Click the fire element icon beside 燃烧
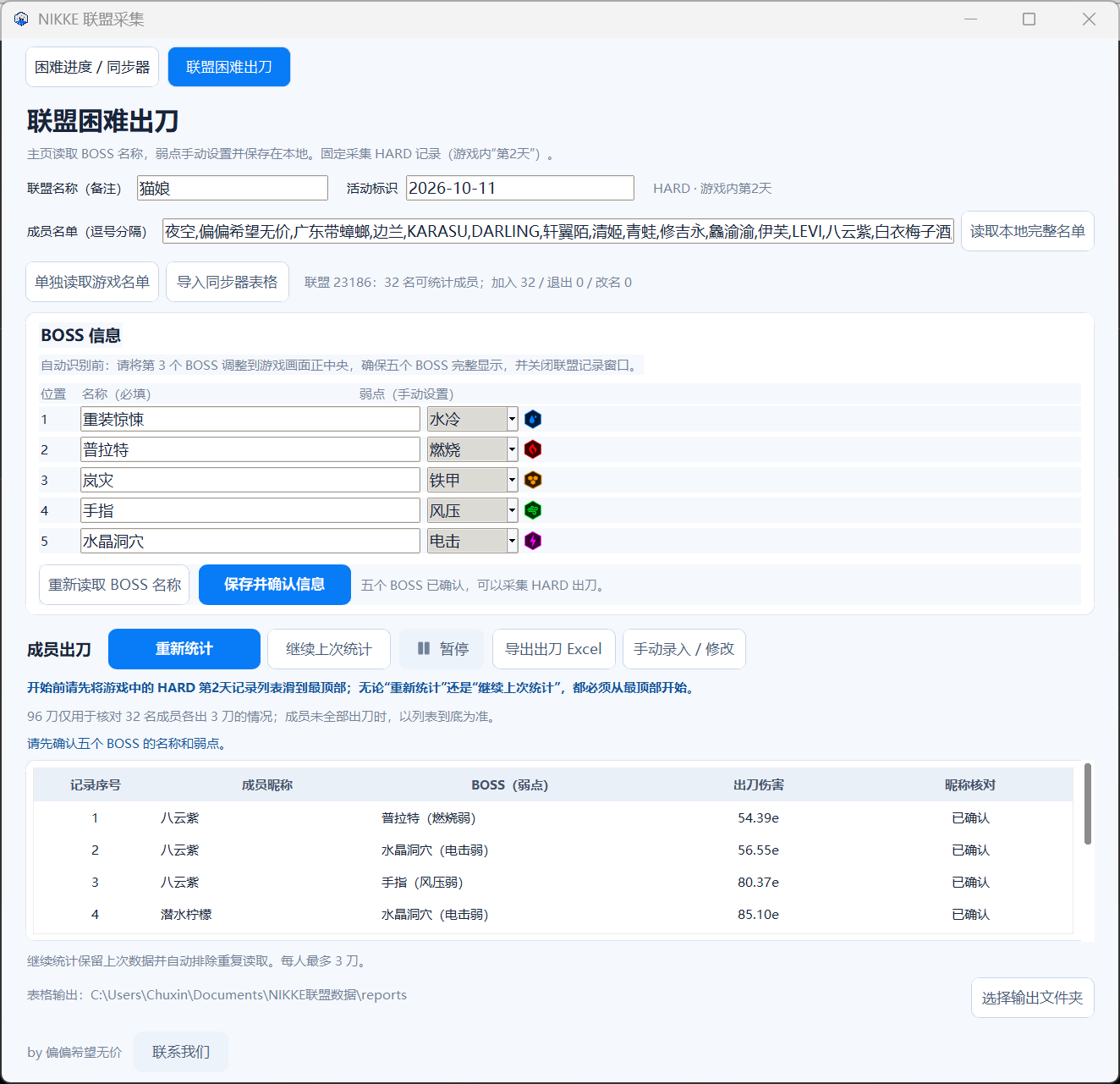1120x1084 pixels. coord(533,449)
